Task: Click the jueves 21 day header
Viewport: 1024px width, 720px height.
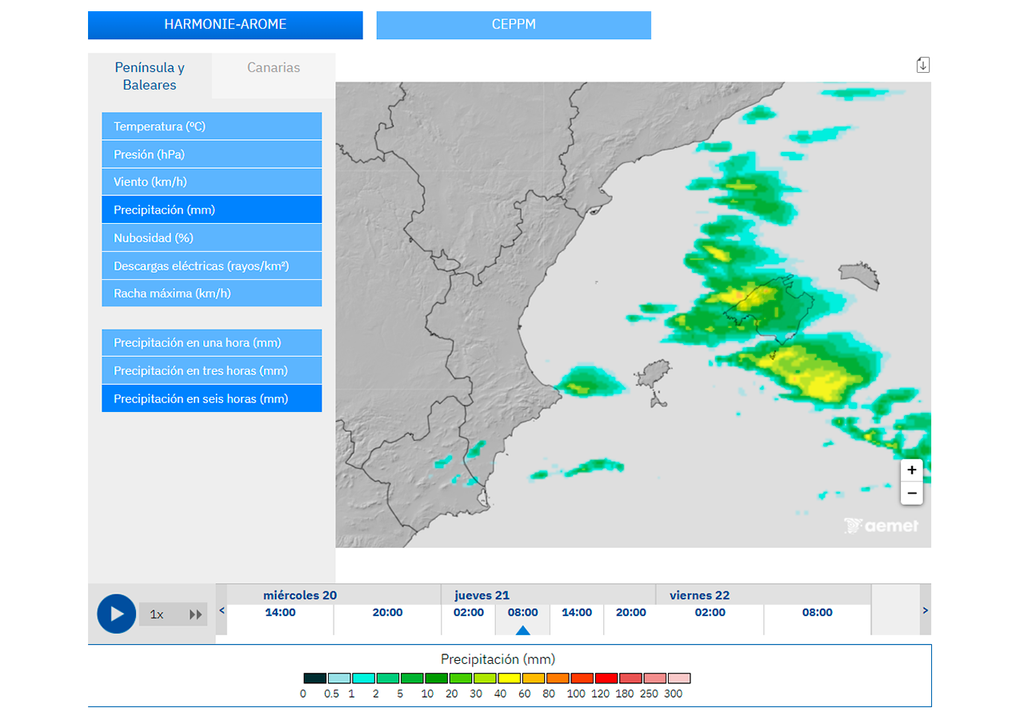Action: 482,595
